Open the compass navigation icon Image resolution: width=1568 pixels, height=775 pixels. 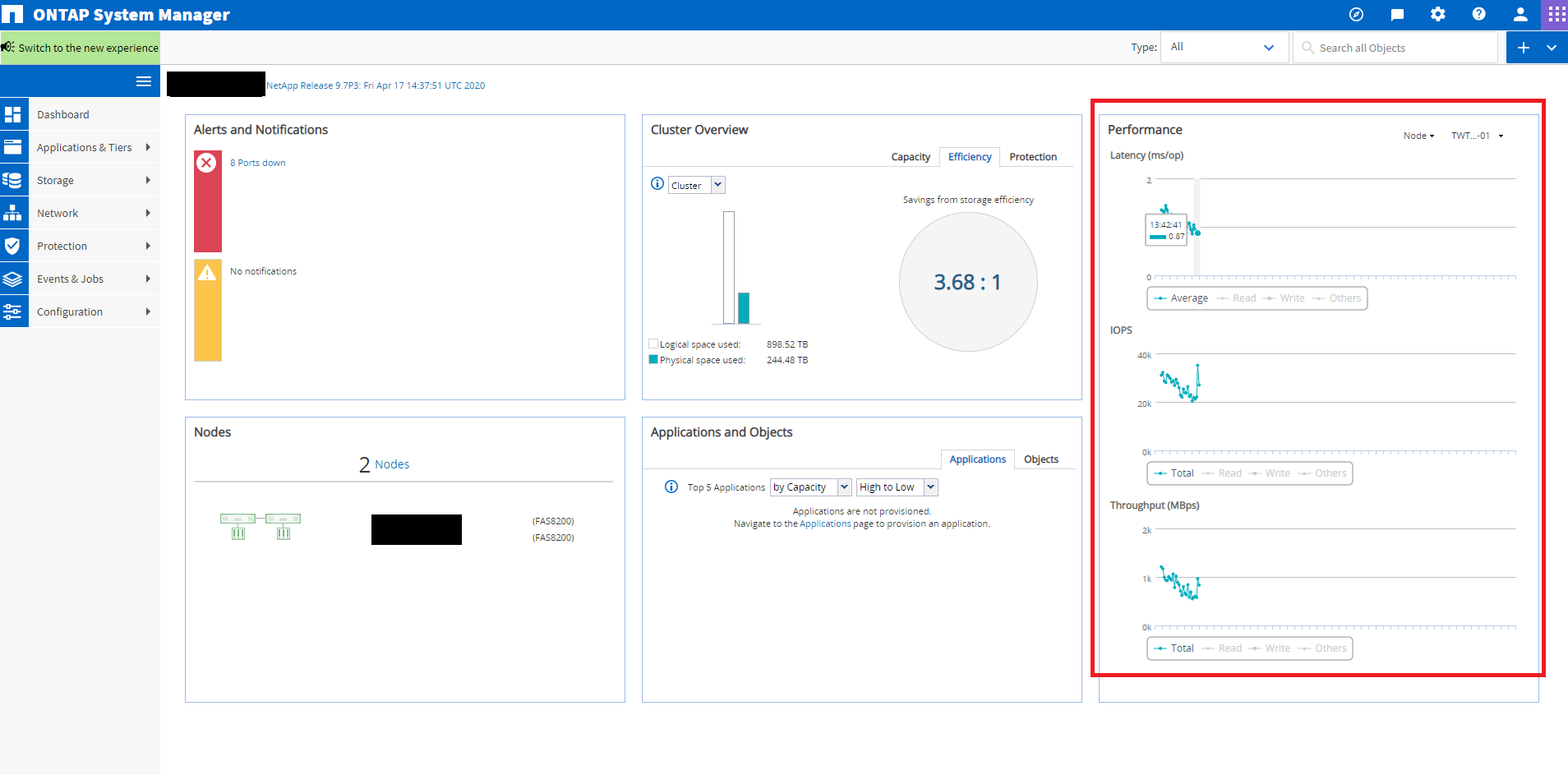click(1356, 15)
